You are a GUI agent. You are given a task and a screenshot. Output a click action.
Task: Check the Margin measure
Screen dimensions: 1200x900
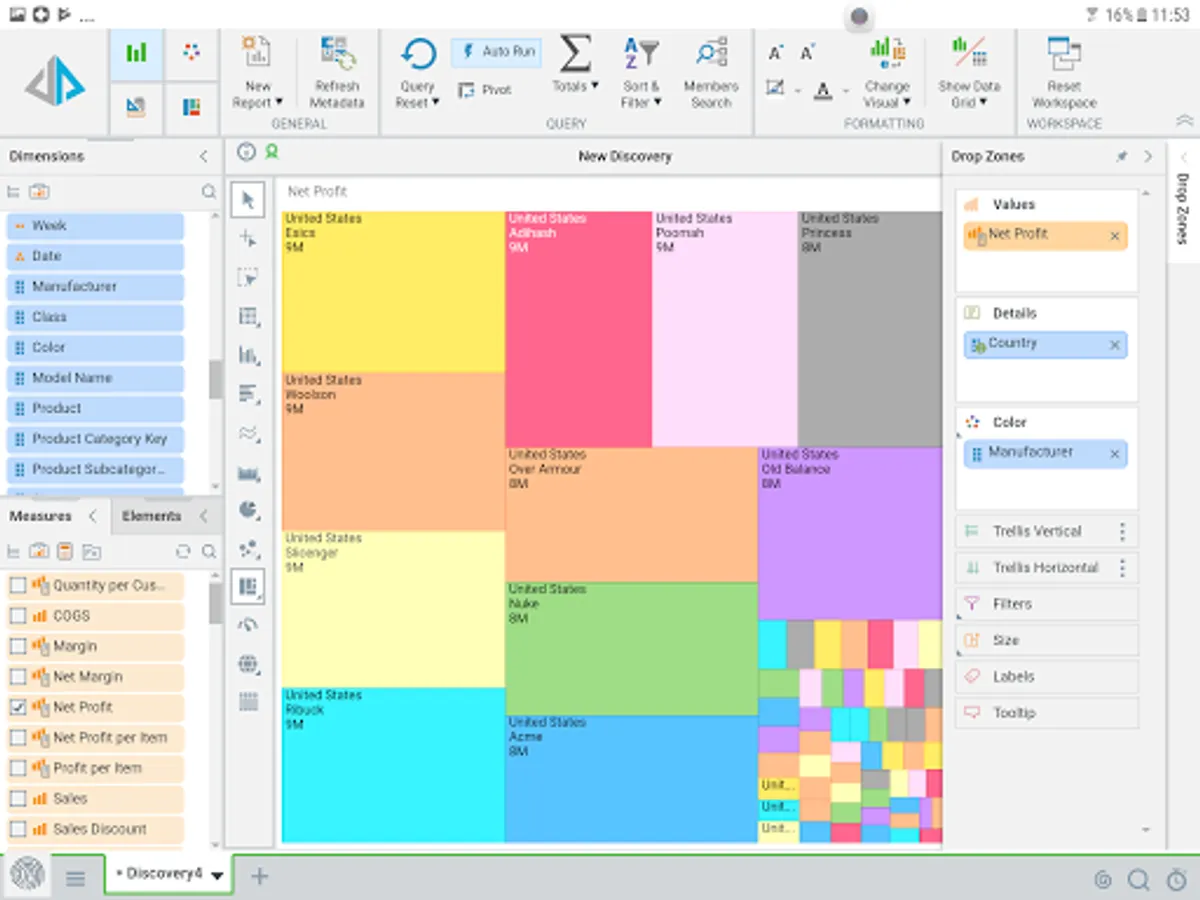(17, 646)
